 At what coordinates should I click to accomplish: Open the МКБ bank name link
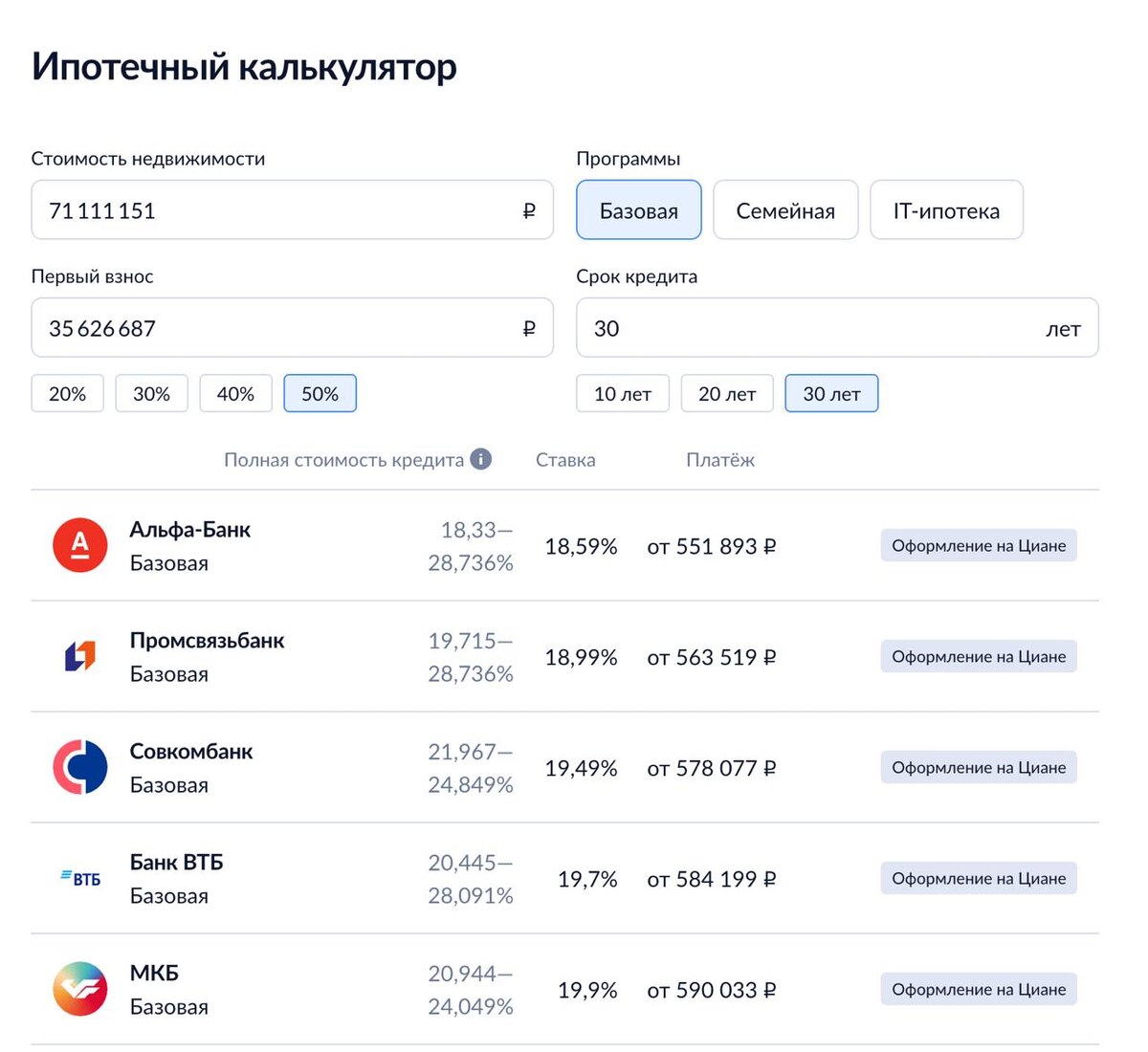click(x=154, y=973)
